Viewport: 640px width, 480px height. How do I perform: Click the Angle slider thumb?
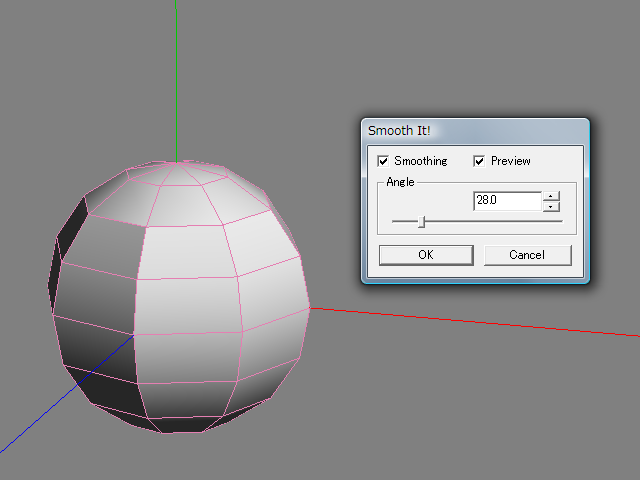(422, 222)
